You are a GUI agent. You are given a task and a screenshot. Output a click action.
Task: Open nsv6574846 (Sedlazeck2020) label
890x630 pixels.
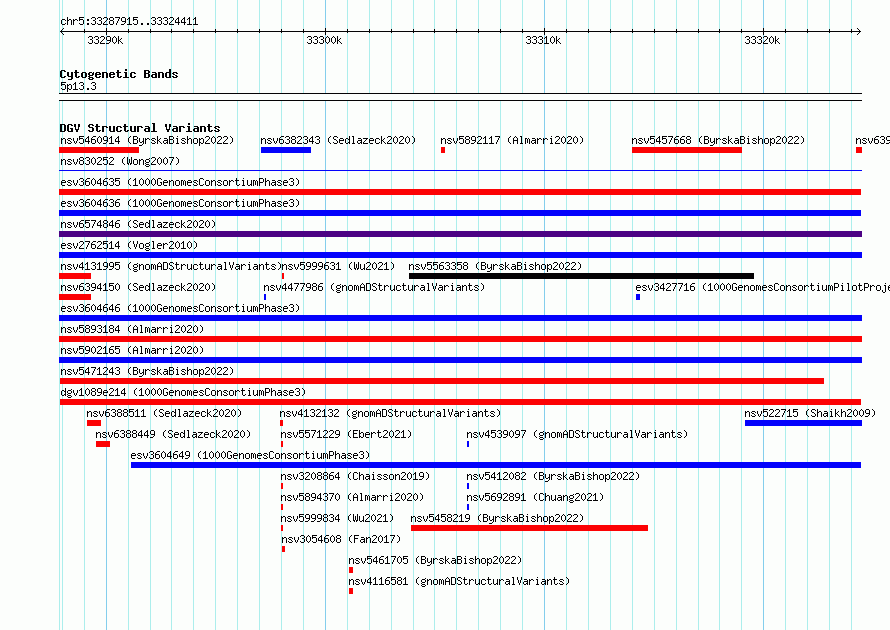pyautogui.click(x=138, y=224)
